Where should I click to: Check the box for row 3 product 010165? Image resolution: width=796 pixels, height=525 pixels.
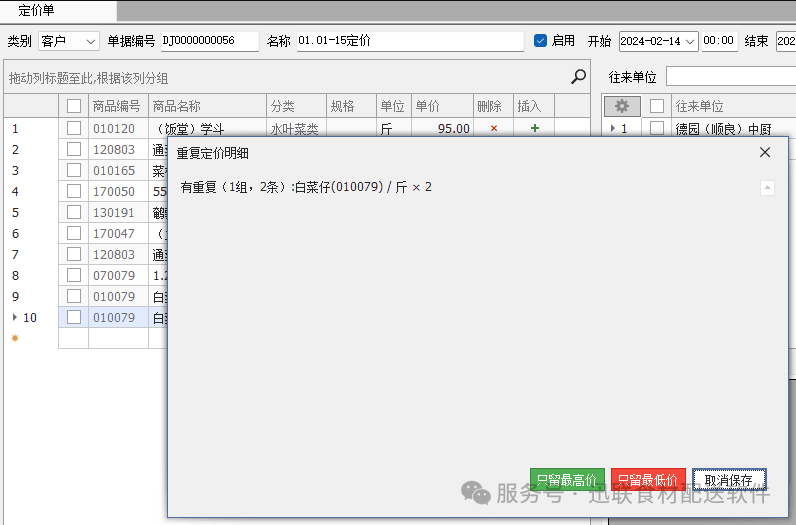[74, 170]
